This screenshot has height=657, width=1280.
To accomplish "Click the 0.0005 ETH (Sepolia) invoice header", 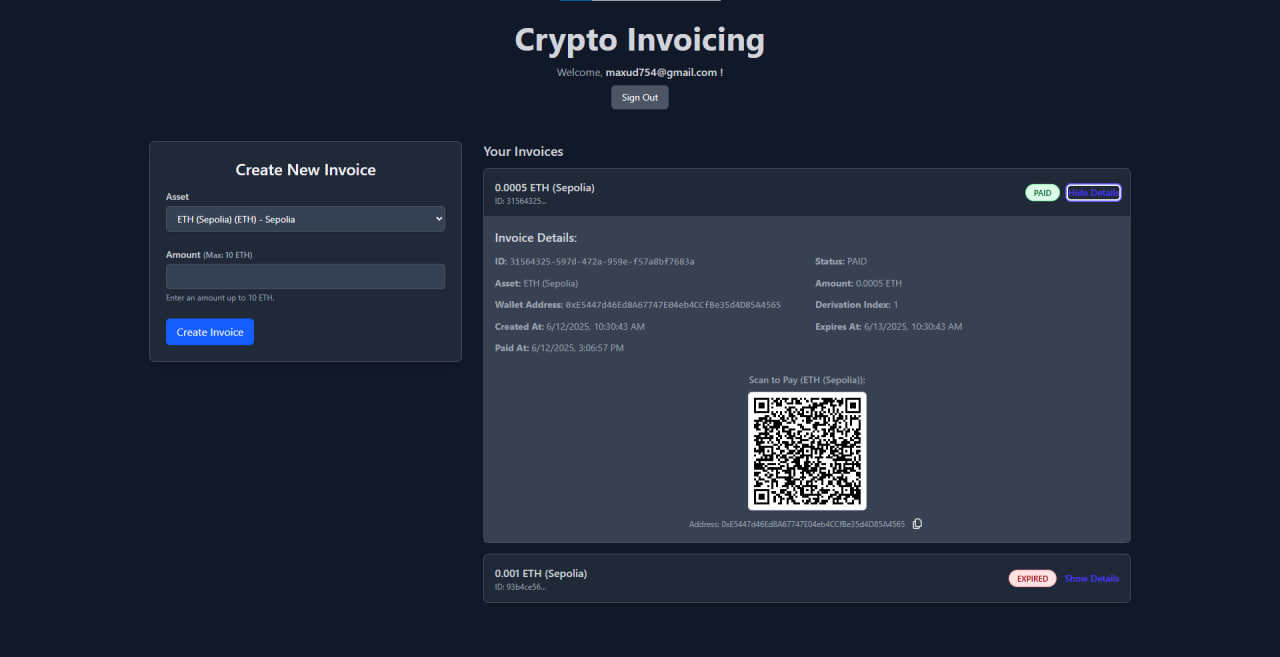I will (x=545, y=187).
